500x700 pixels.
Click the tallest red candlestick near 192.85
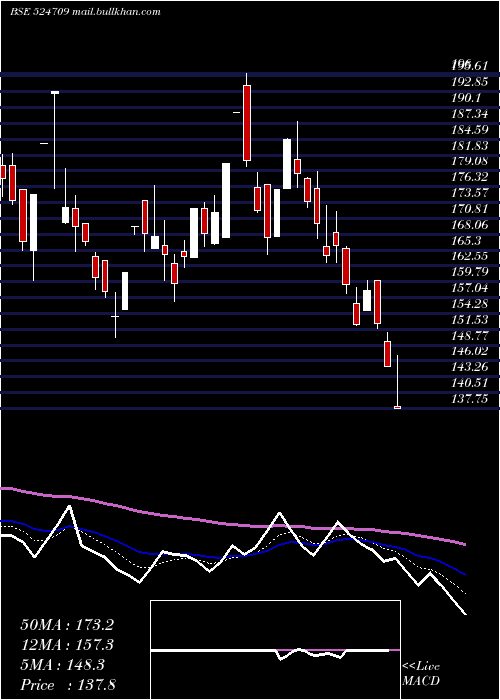[246, 123]
